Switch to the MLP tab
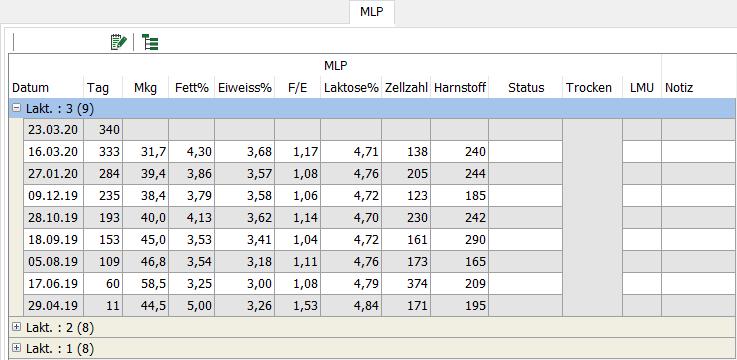Image resolution: width=737 pixels, height=360 pixels. pyautogui.click(x=372, y=12)
